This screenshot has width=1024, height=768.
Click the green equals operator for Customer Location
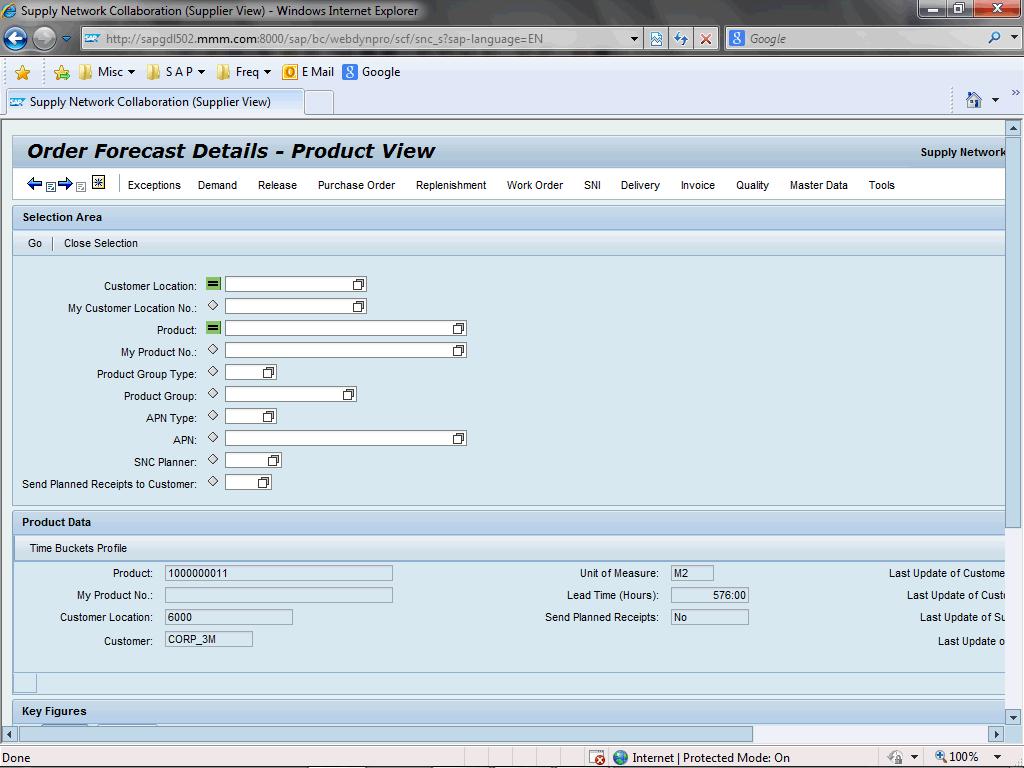pos(213,283)
